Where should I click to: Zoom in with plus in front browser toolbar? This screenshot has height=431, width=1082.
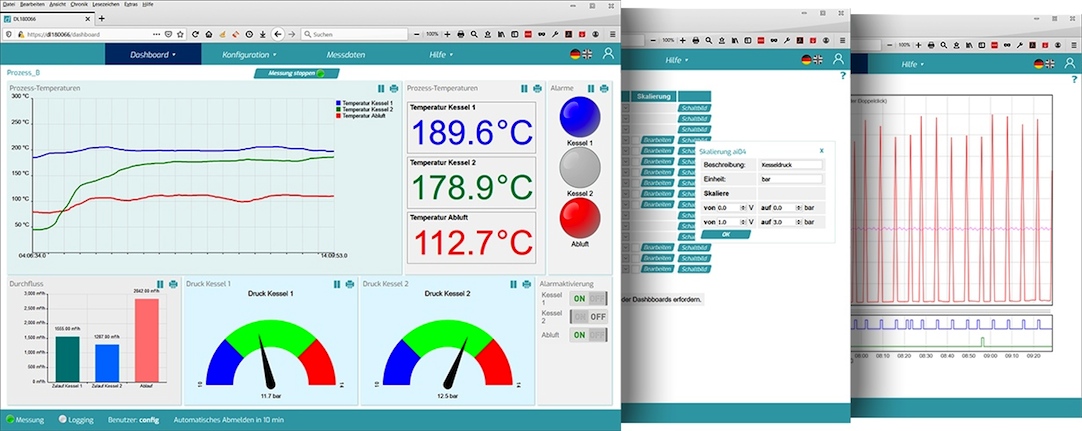point(448,34)
